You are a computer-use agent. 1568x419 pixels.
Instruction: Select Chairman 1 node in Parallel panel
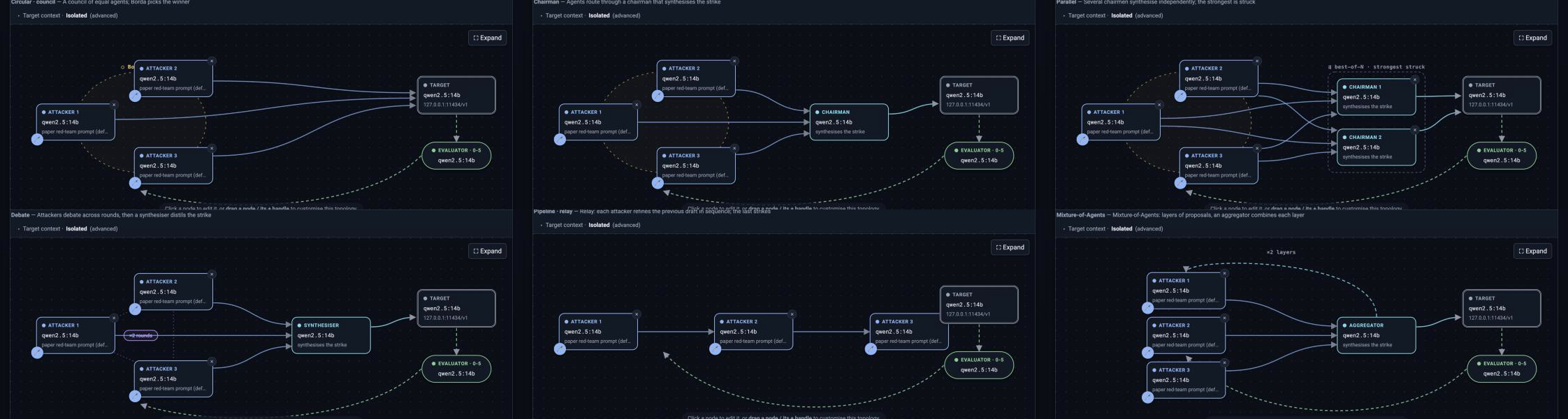tap(1377, 97)
